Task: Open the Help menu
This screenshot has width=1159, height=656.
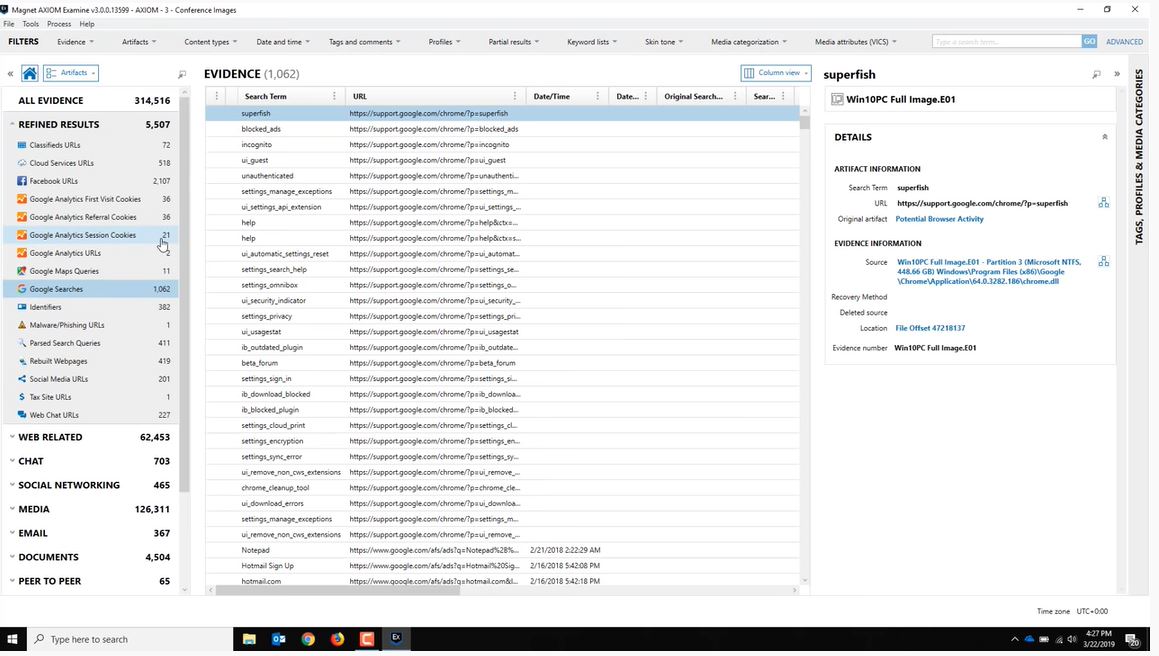Action: (x=87, y=24)
